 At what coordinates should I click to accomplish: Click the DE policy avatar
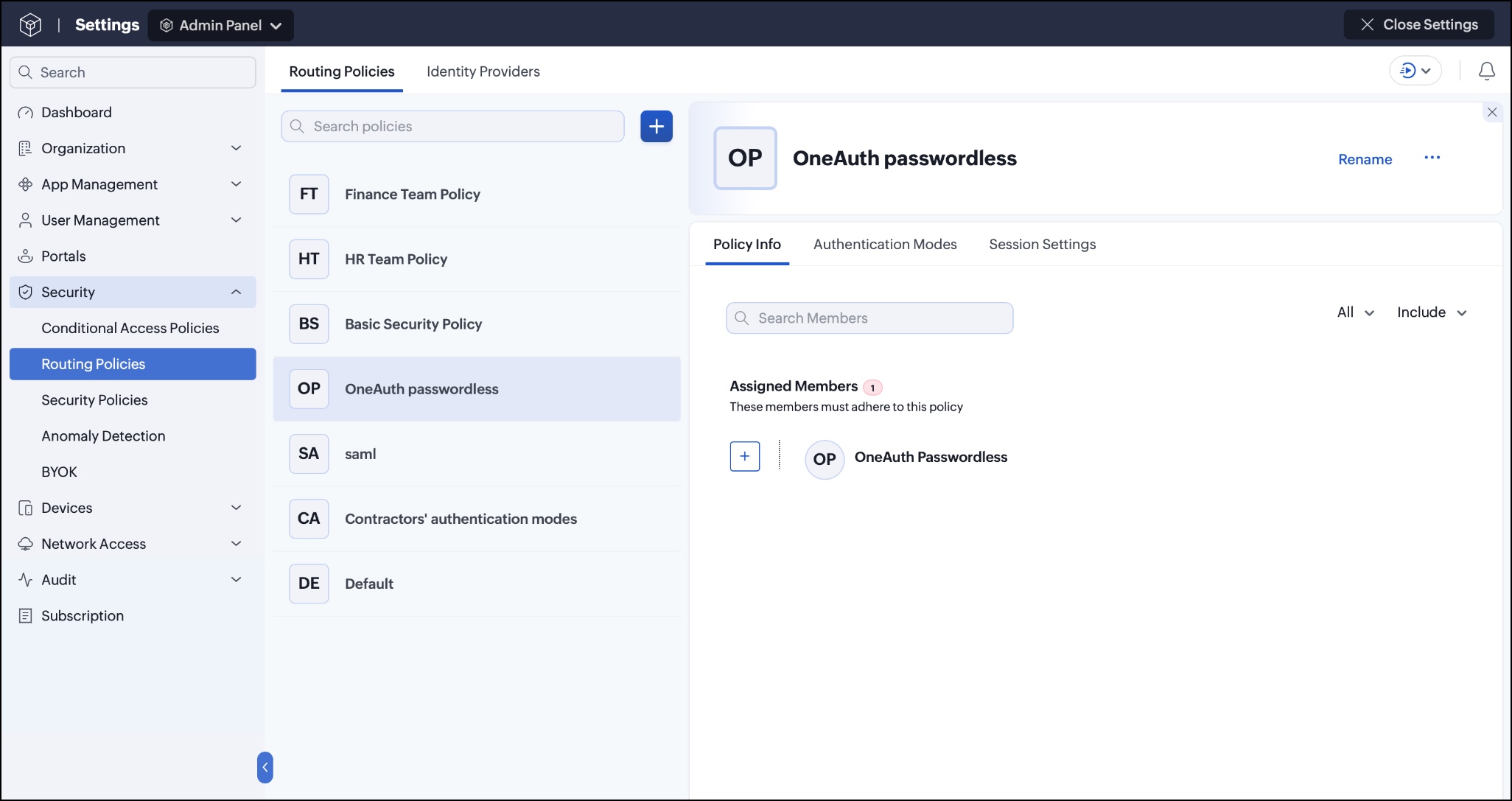pos(309,584)
